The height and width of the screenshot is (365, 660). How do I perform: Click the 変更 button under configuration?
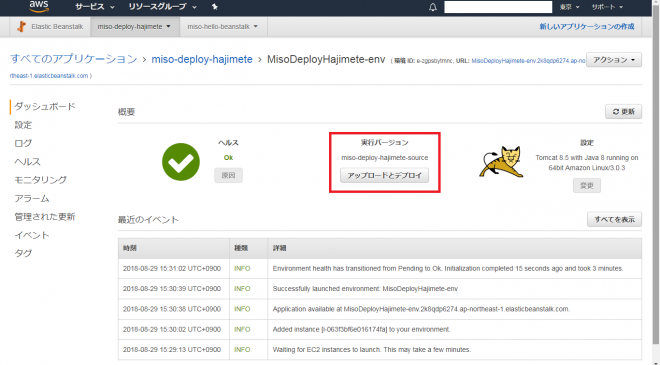(x=587, y=185)
